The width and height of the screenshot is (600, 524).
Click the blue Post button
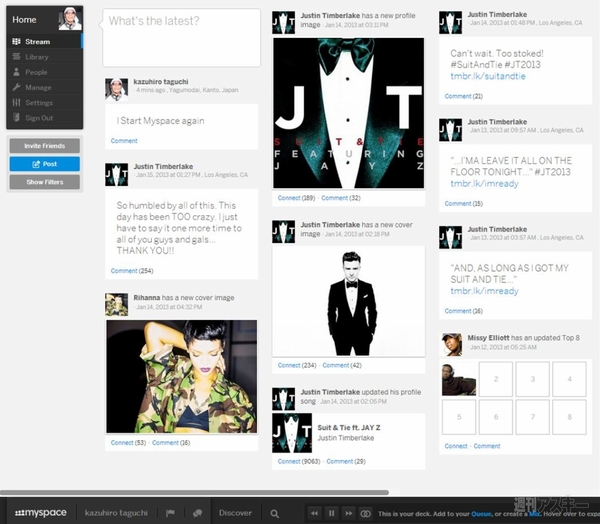(x=45, y=164)
